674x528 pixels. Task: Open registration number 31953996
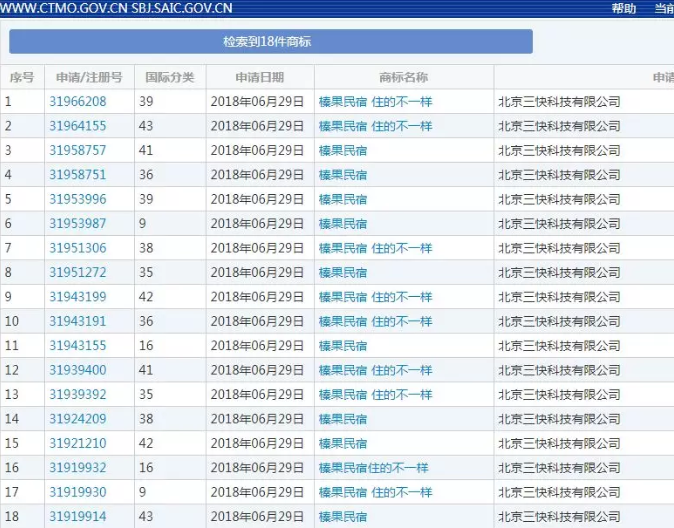77,199
